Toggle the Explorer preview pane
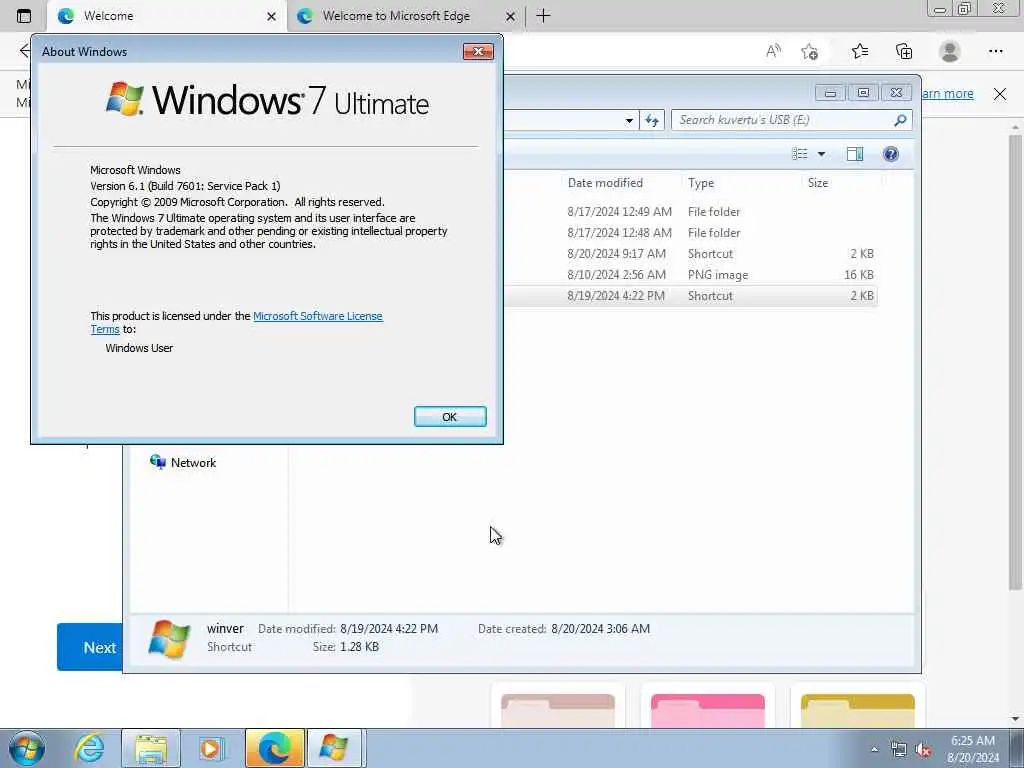Screen dimensions: 1024x768 click(855, 153)
